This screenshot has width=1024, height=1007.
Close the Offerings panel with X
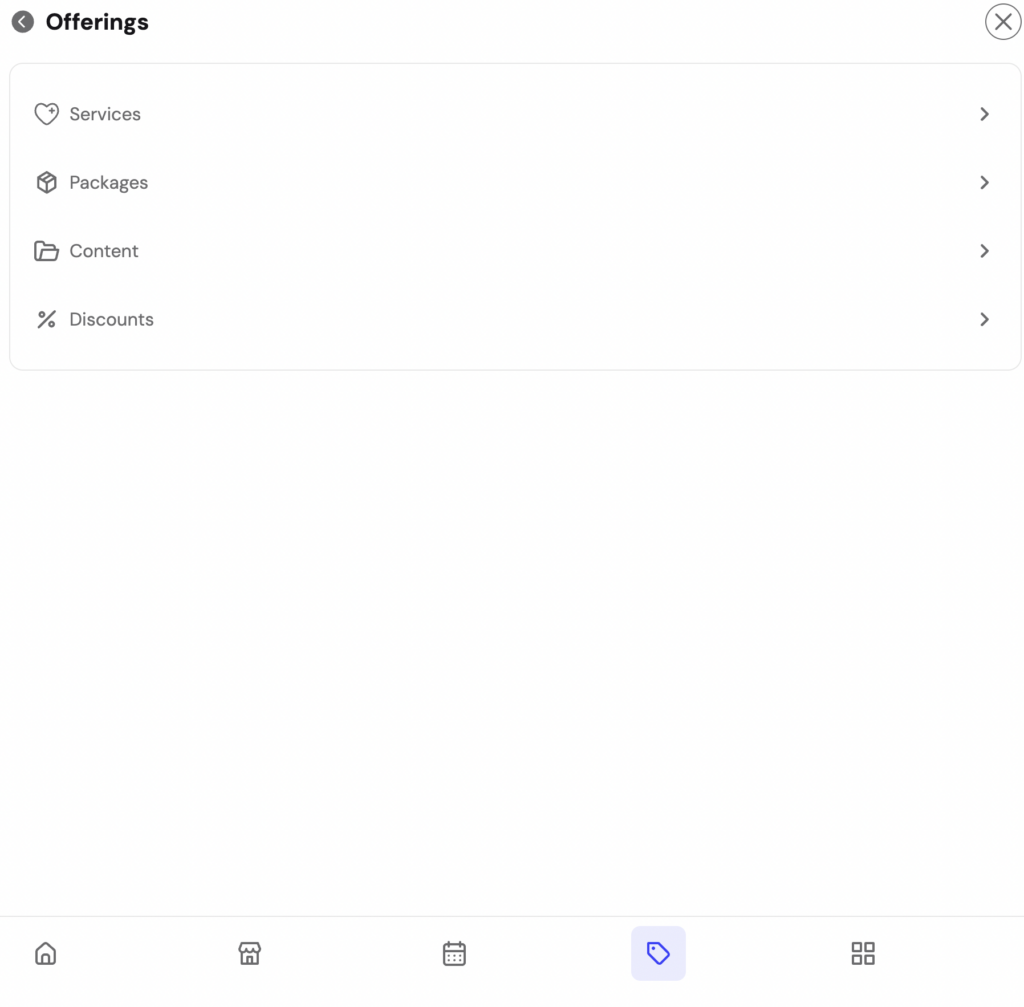pyautogui.click(x=1002, y=22)
